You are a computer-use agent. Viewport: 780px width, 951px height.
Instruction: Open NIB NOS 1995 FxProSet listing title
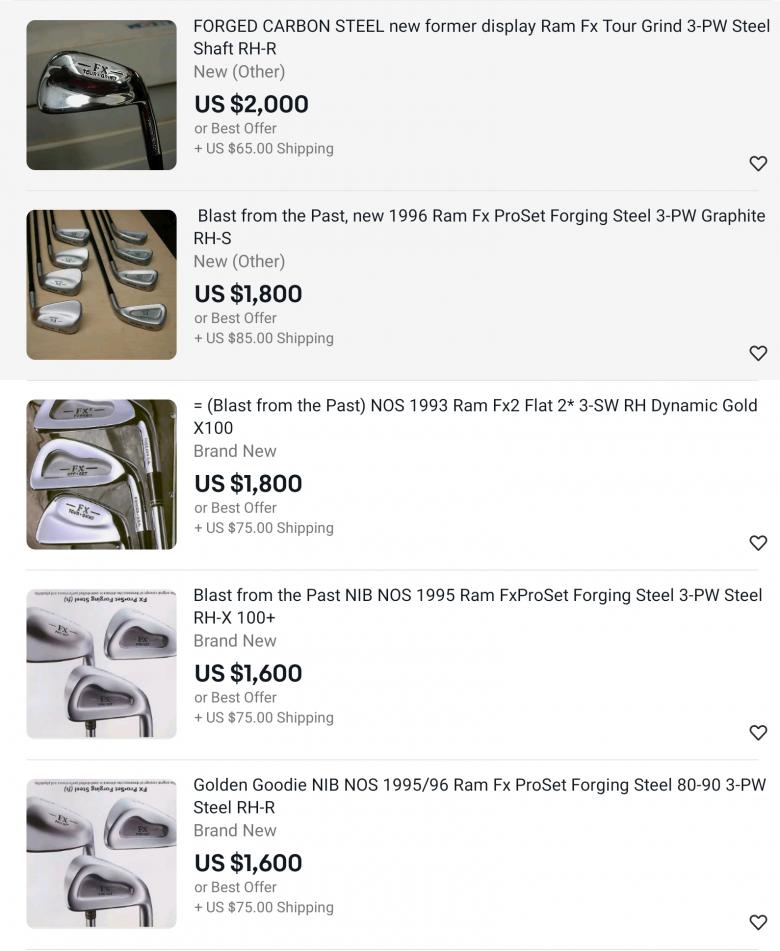[477, 606]
